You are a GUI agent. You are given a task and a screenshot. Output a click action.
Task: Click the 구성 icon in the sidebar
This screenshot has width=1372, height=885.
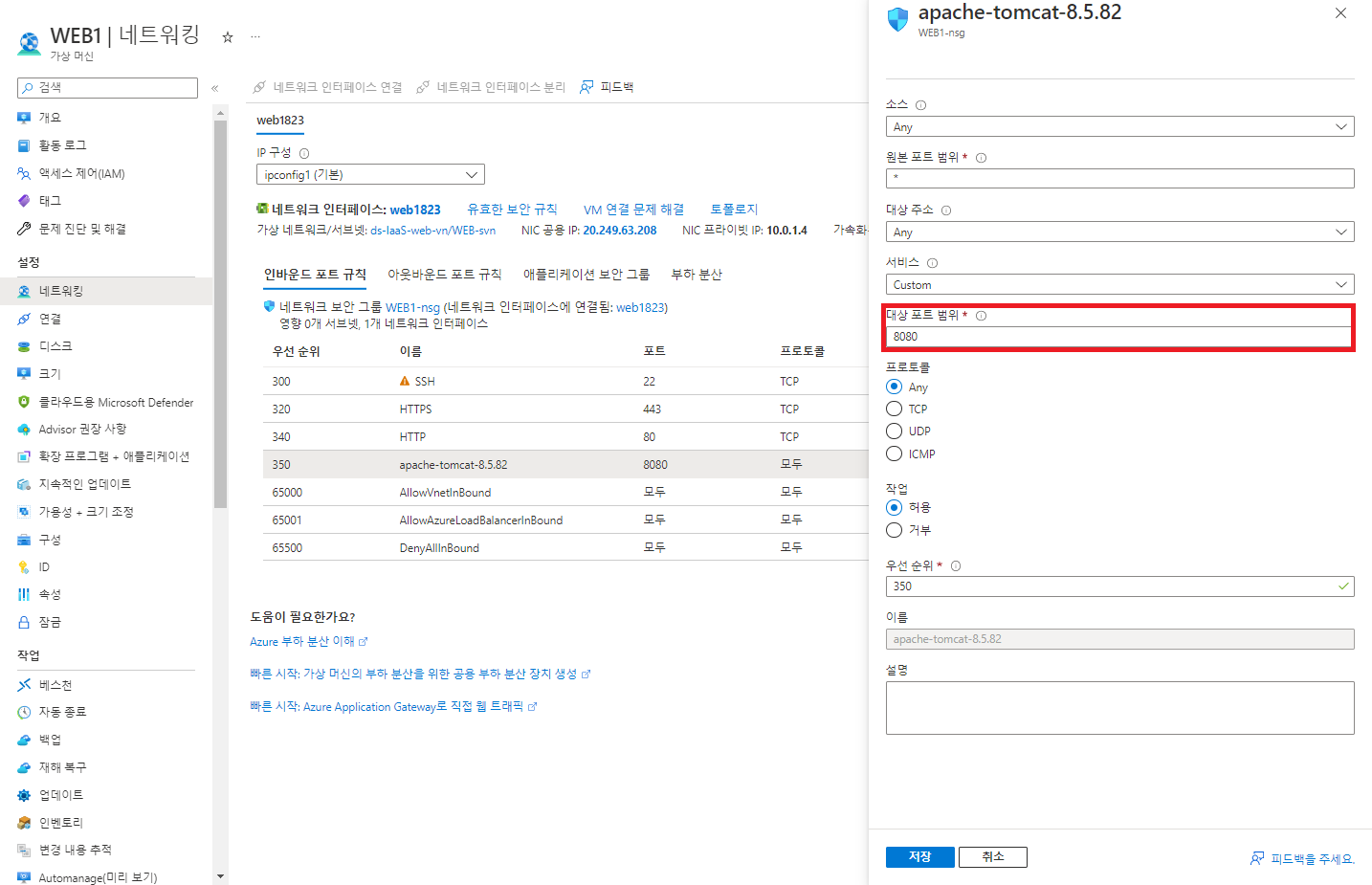point(24,540)
